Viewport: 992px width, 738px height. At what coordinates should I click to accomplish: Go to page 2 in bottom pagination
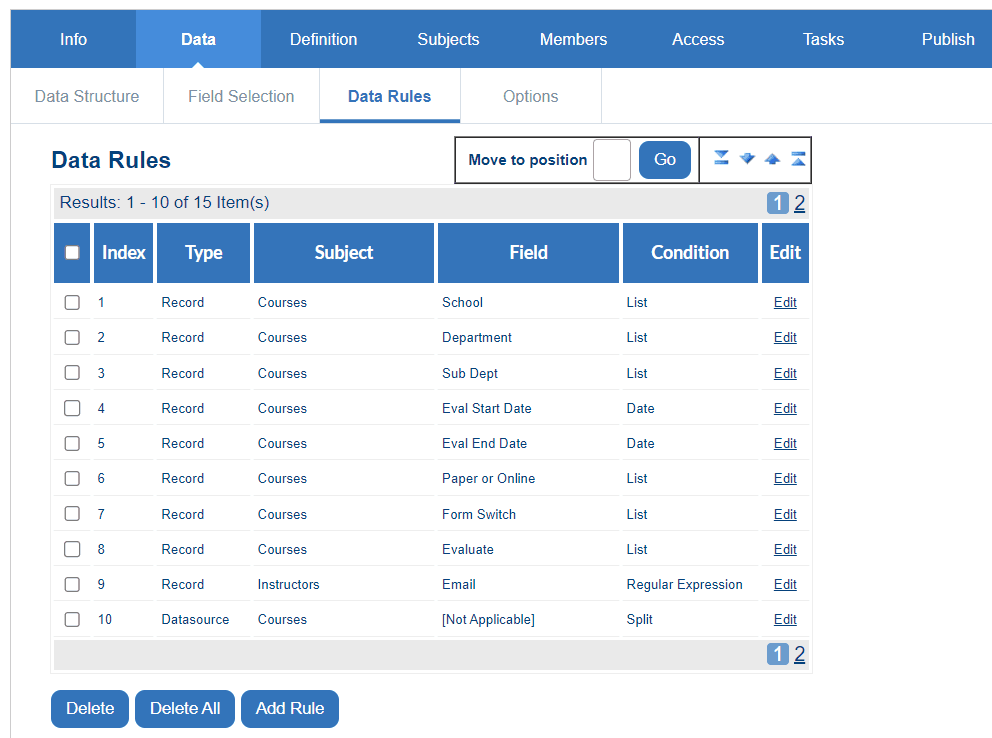[x=800, y=654]
